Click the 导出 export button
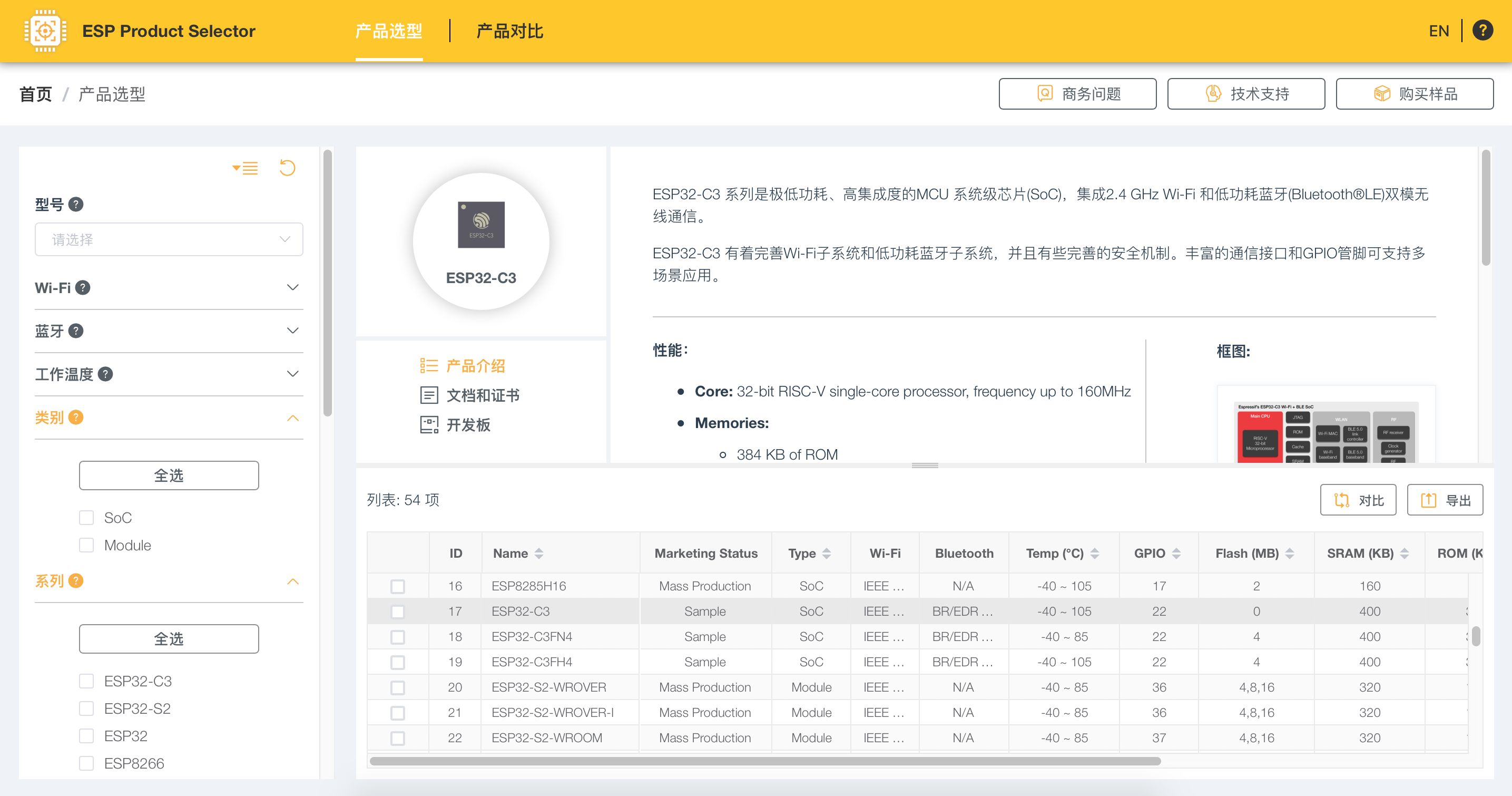The image size is (1512, 796). [x=1445, y=500]
